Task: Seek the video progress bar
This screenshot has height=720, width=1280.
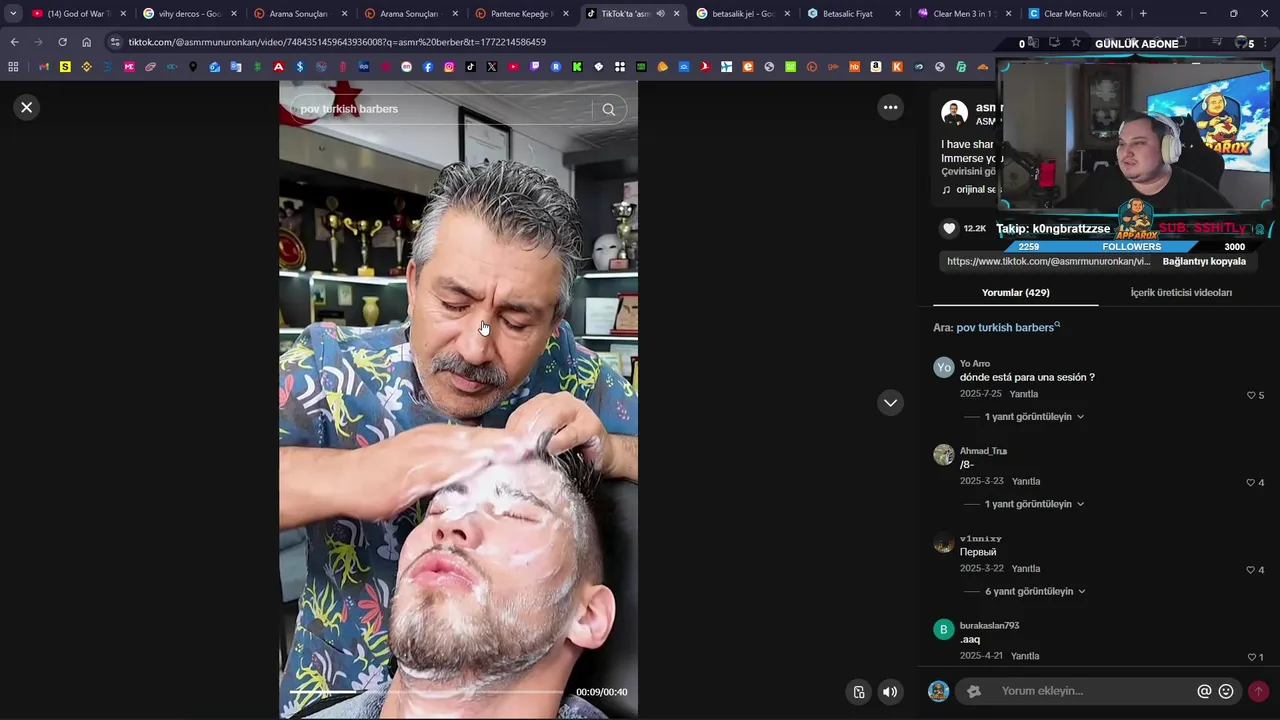Action: 426,692
